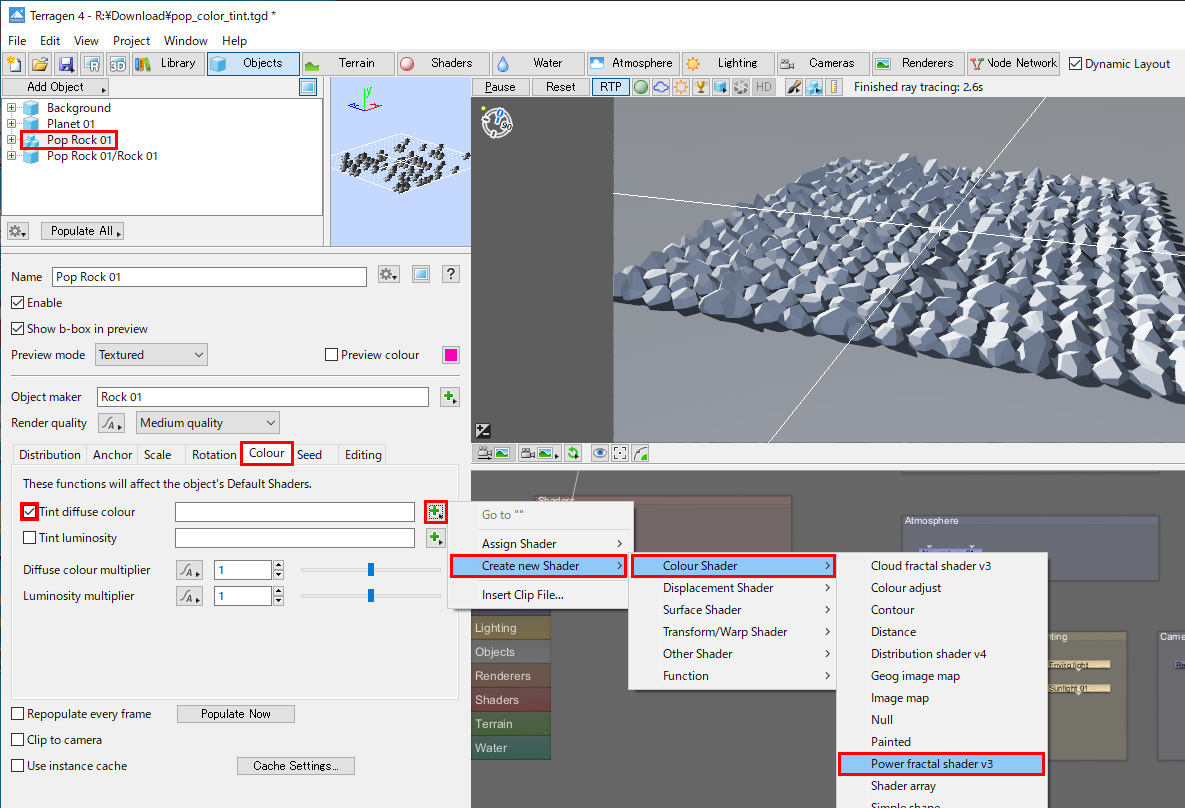Click the cloud icon in preview toolbar
The height and width of the screenshot is (808, 1185).
[661, 87]
